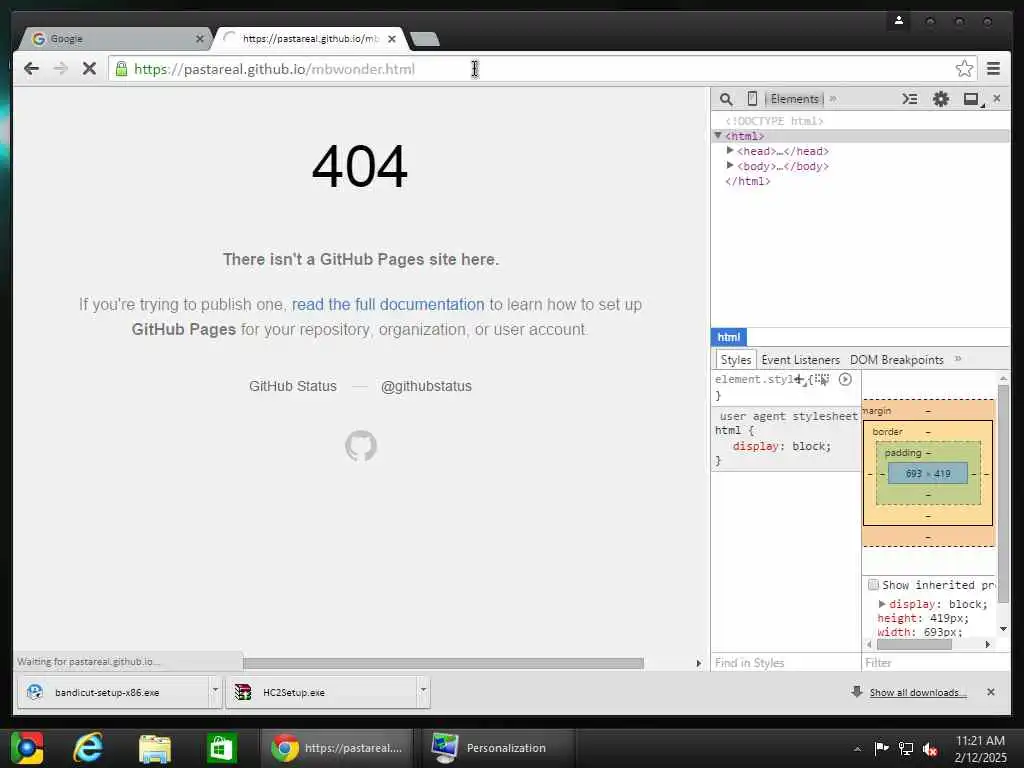Click the DevTools inspect element magnifier icon

726,99
